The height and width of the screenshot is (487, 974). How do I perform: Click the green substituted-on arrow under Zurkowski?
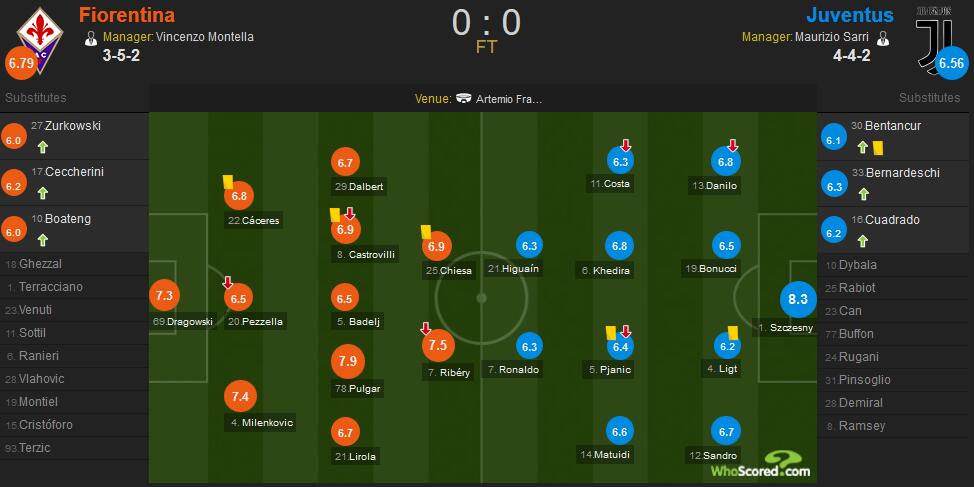[x=42, y=147]
